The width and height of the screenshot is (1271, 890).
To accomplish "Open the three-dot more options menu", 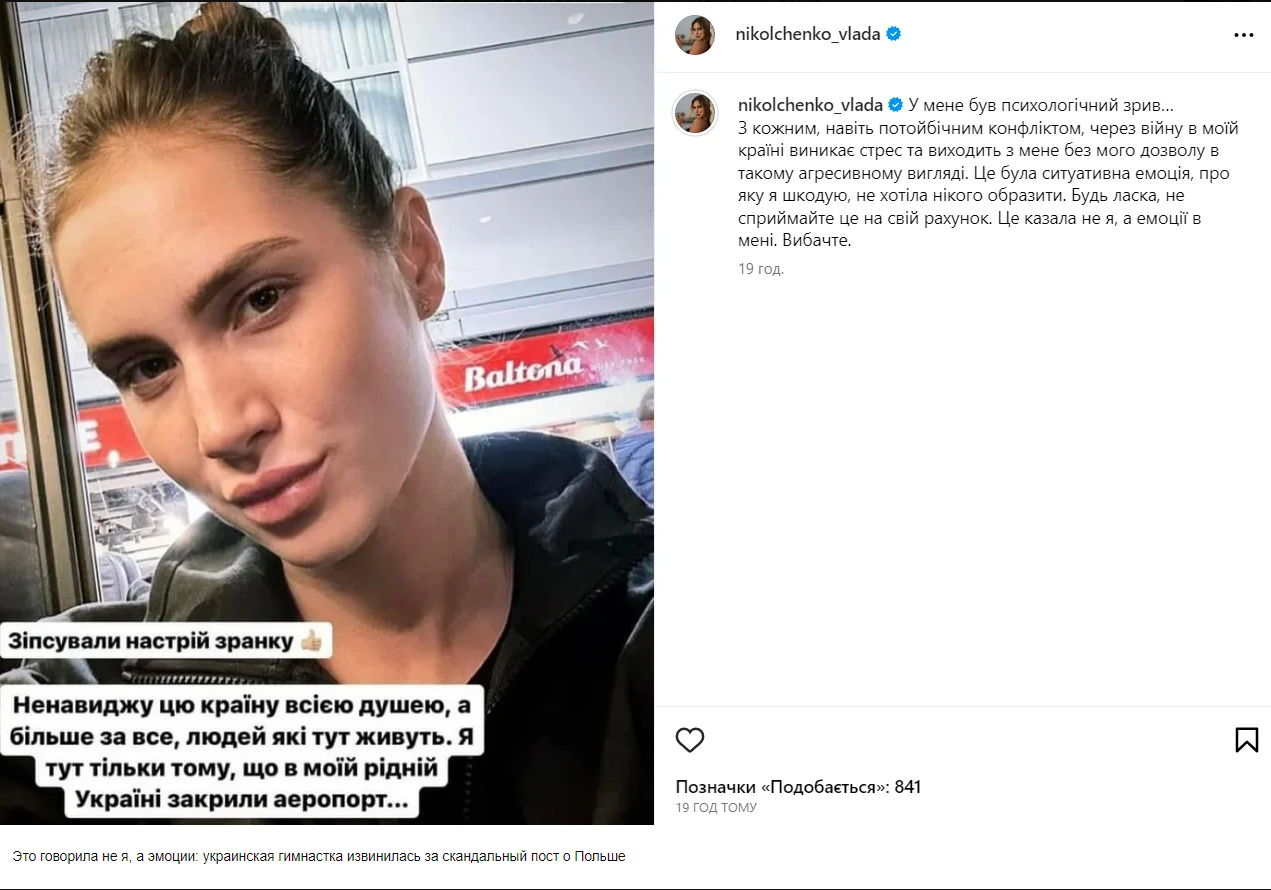I will click(x=1243, y=35).
